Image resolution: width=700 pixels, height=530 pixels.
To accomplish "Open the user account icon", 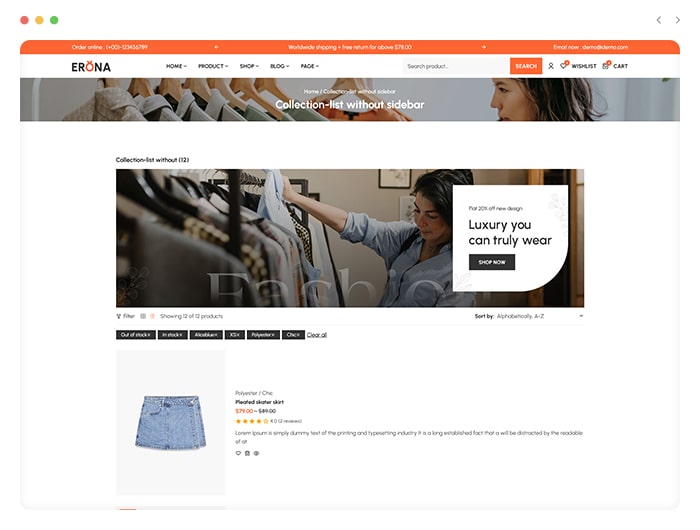I will (x=551, y=66).
